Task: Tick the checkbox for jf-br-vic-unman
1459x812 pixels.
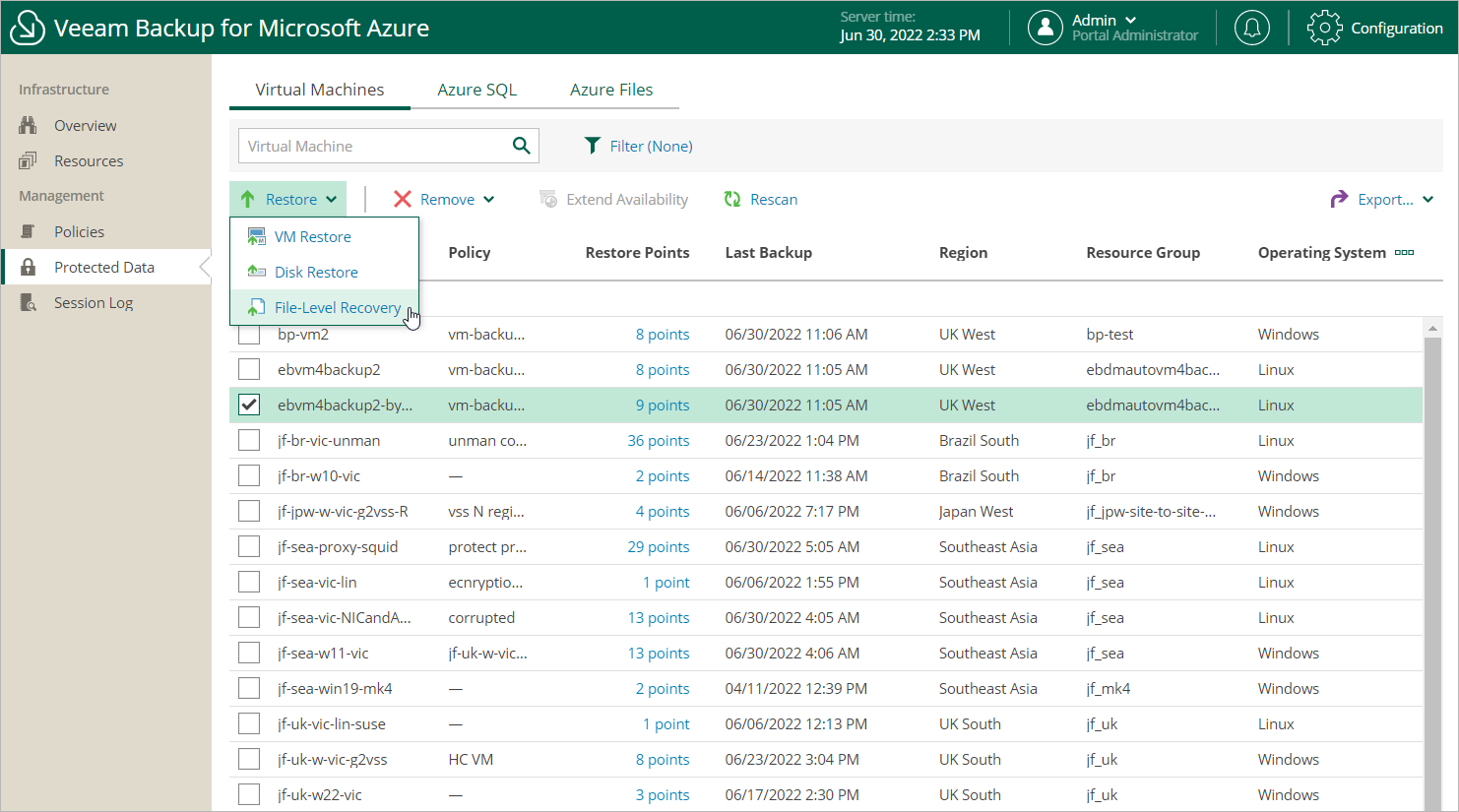Action: tap(249, 441)
